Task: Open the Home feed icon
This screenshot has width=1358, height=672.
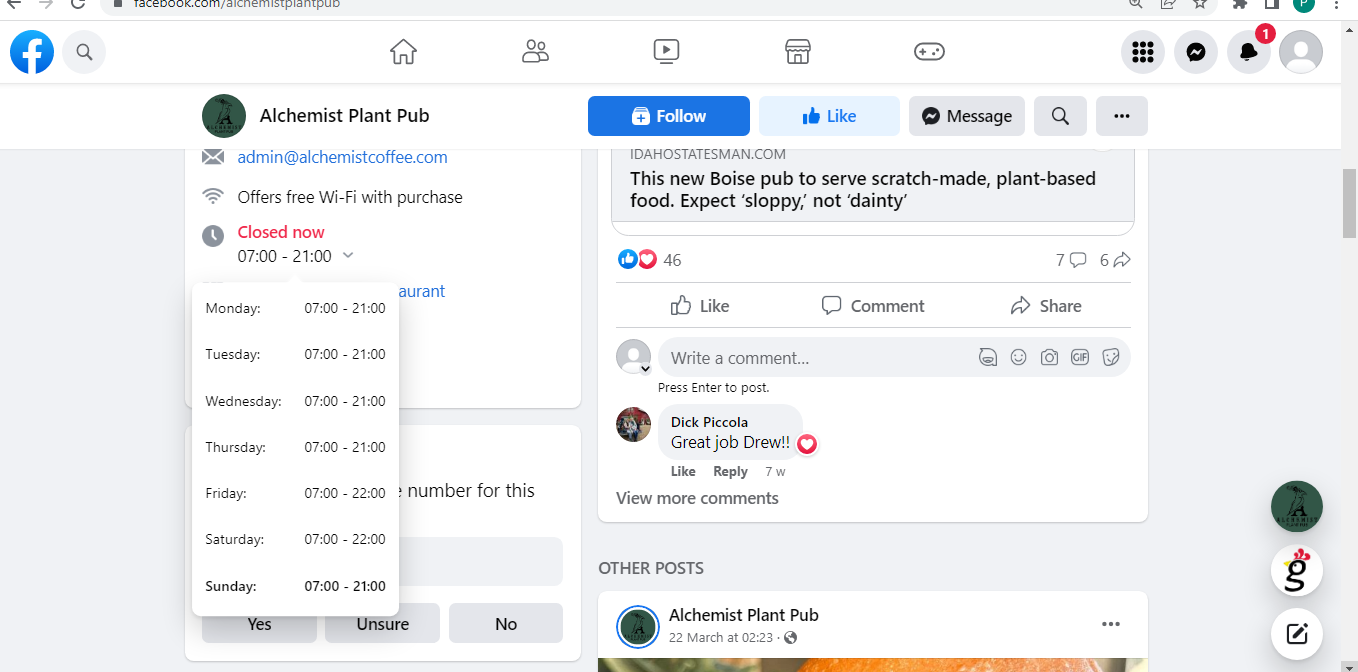Action: tap(403, 52)
